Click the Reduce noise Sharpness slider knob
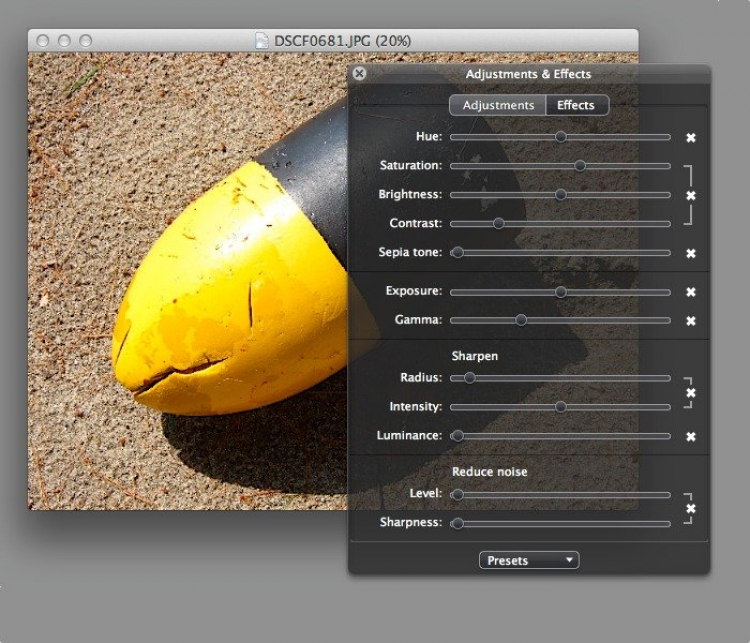750x643 pixels. coord(457,524)
